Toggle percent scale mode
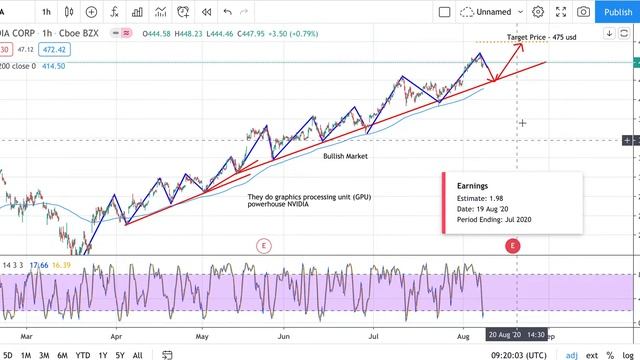Screen dimensions: 640x360 (x=610, y=356)
